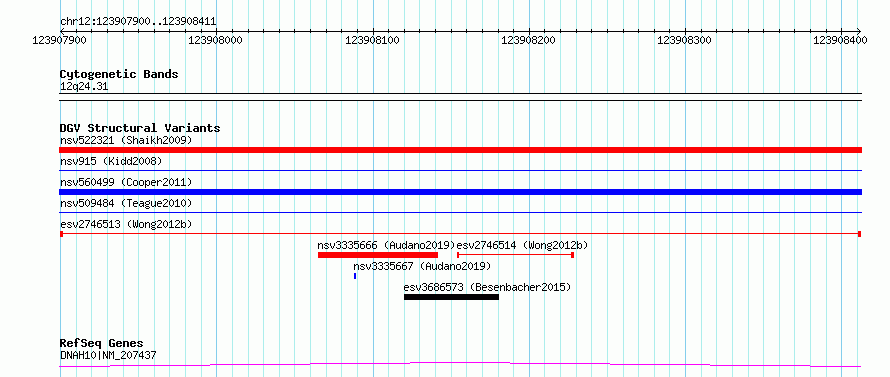
Task: Click the nsv3335667 (Audano2019) label
Action: pyautogui.click(x=422, y=266)
